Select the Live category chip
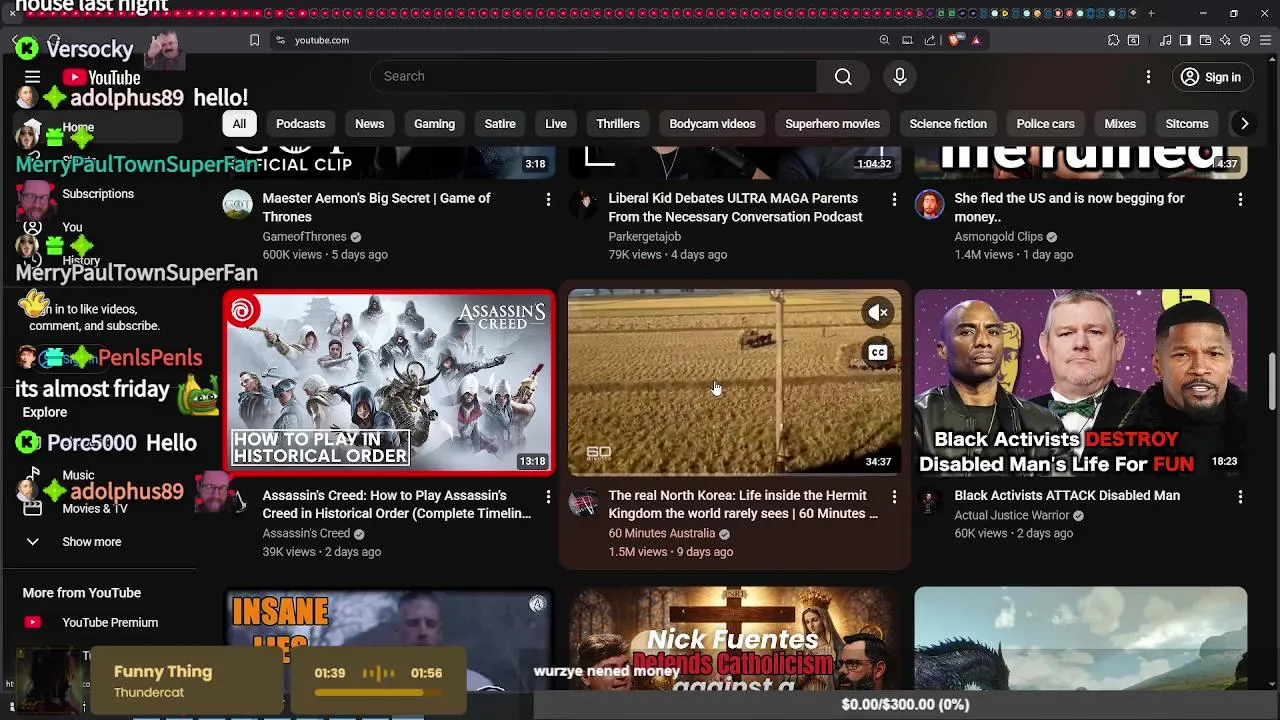Screen dimensions: 1280x720 [556, 124]
